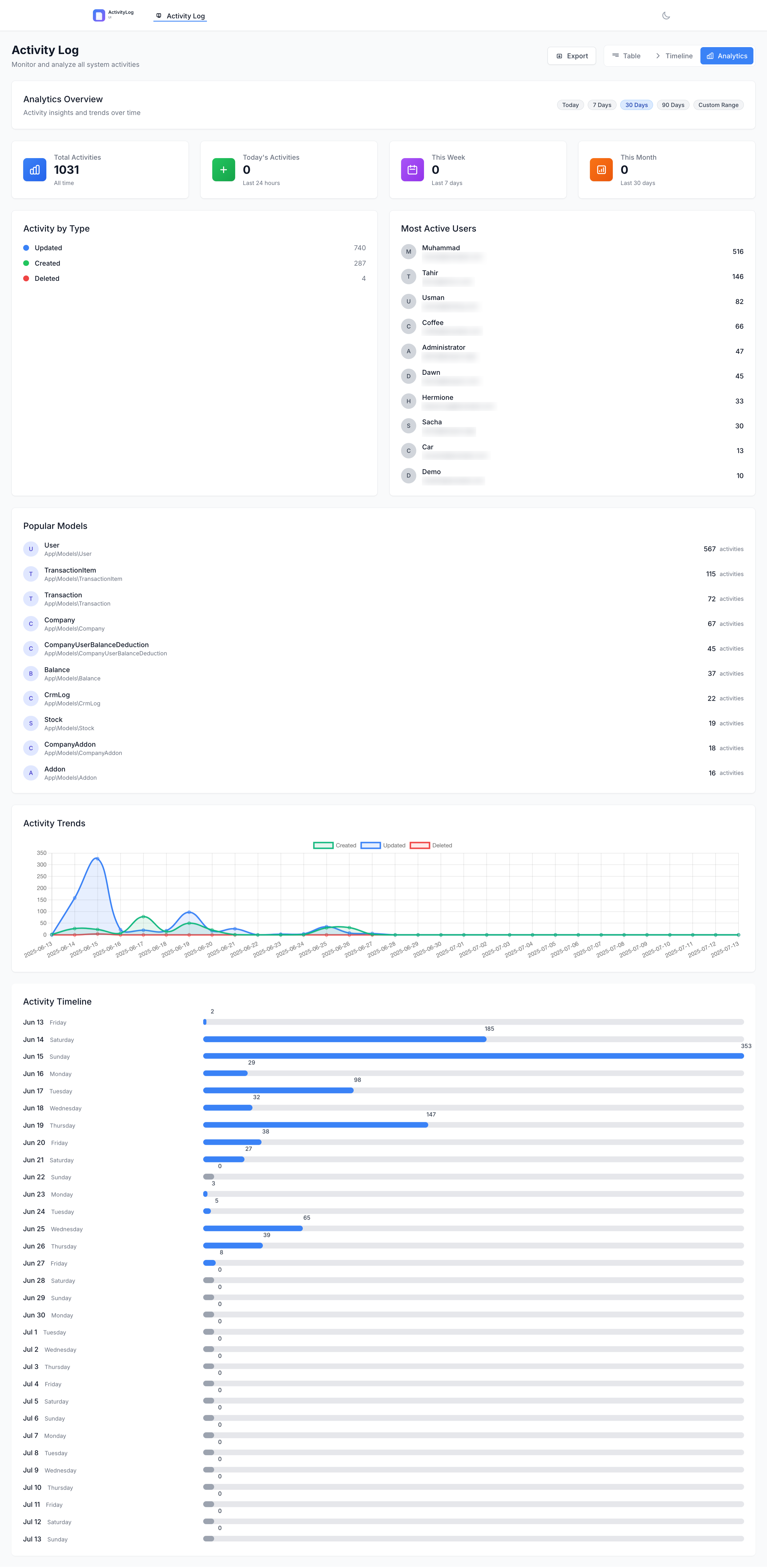767x1568 pixels.
Task: Click the Today's Activities green plus icon
Action: pyautogui.click(x=224, y=170)
